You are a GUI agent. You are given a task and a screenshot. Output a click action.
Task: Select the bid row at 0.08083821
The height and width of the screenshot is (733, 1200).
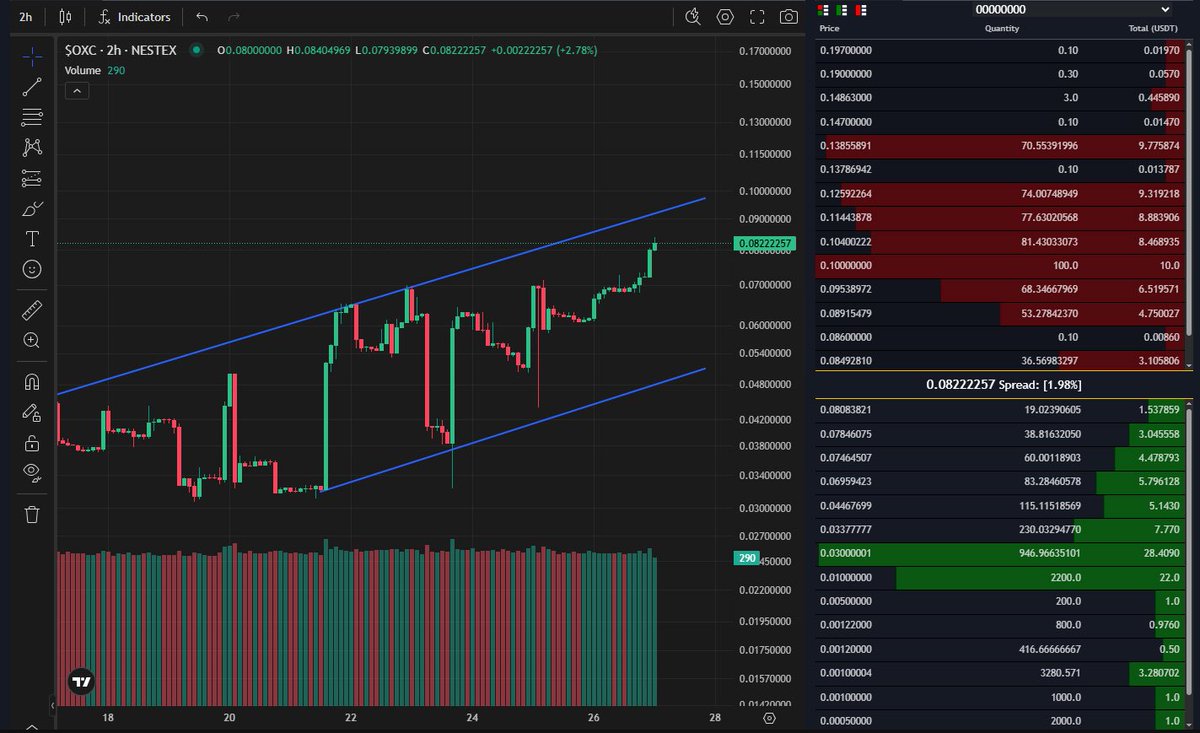click(x=1000, y=410)
